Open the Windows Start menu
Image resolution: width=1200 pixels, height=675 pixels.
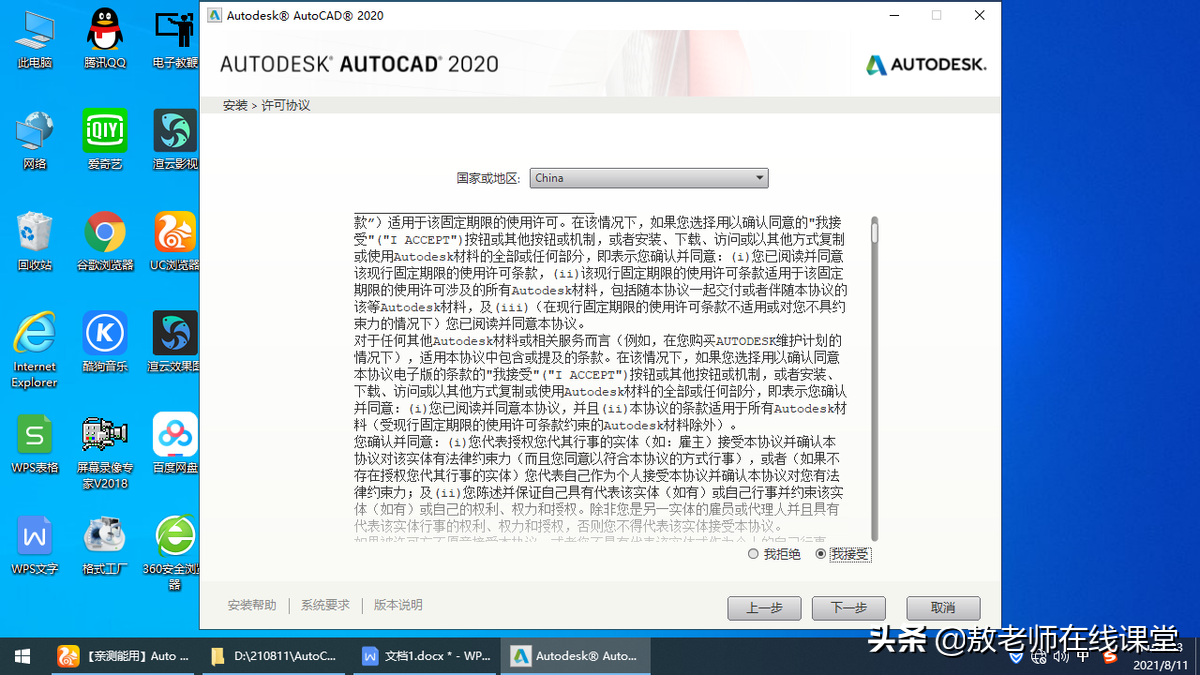pos(20,656)
